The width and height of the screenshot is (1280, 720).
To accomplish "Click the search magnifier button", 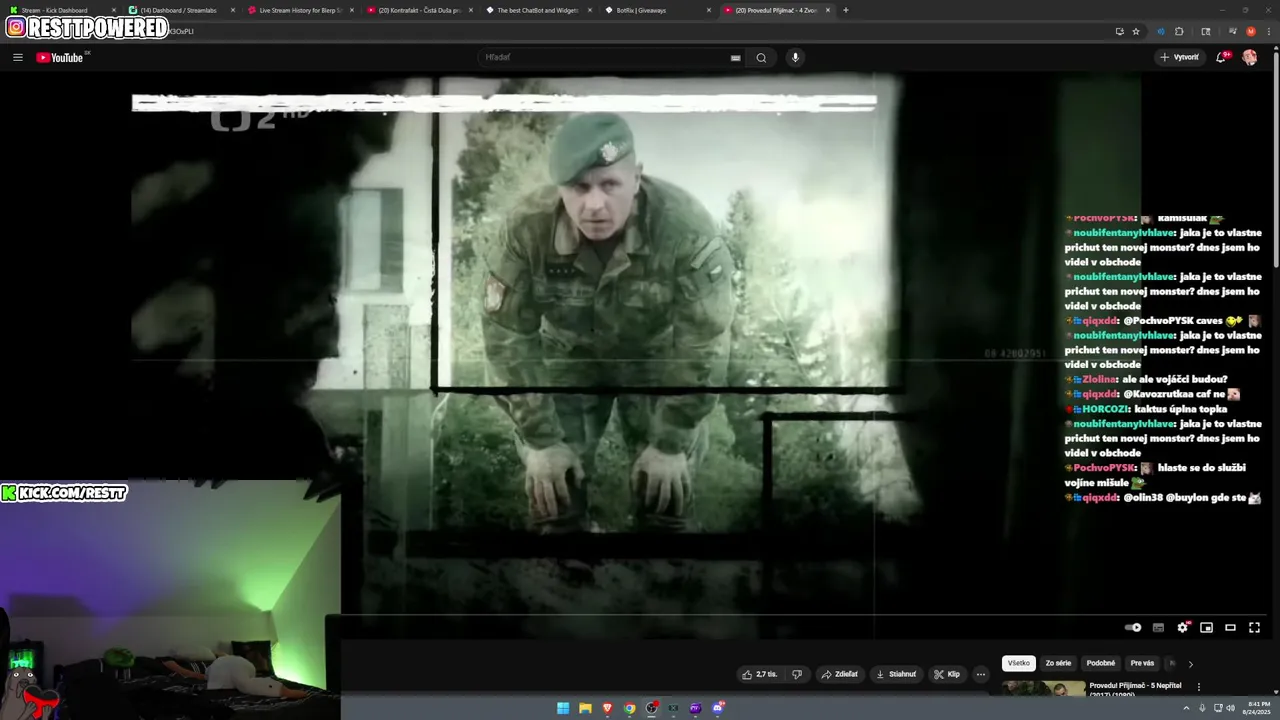I will click(761, 57).
